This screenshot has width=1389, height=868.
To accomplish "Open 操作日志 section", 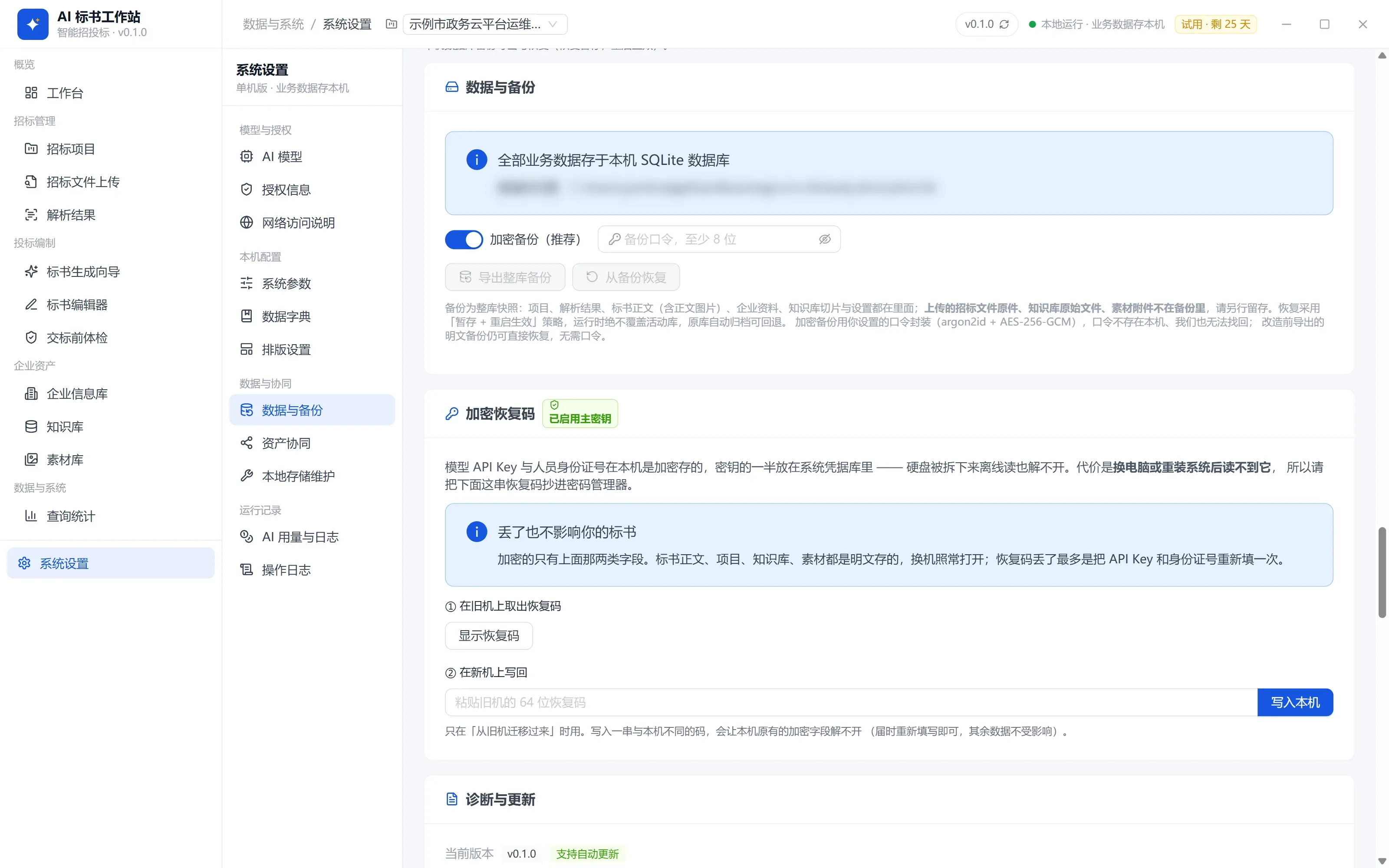I will [x=312, y=569].
